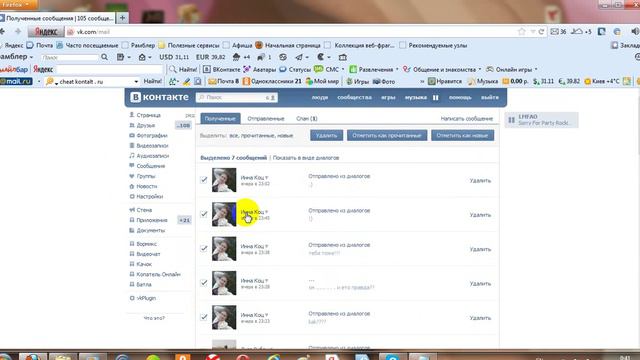Click Отметить как новые
The height and width of the screenshot is (360, 640).
[x=462, y=136]
